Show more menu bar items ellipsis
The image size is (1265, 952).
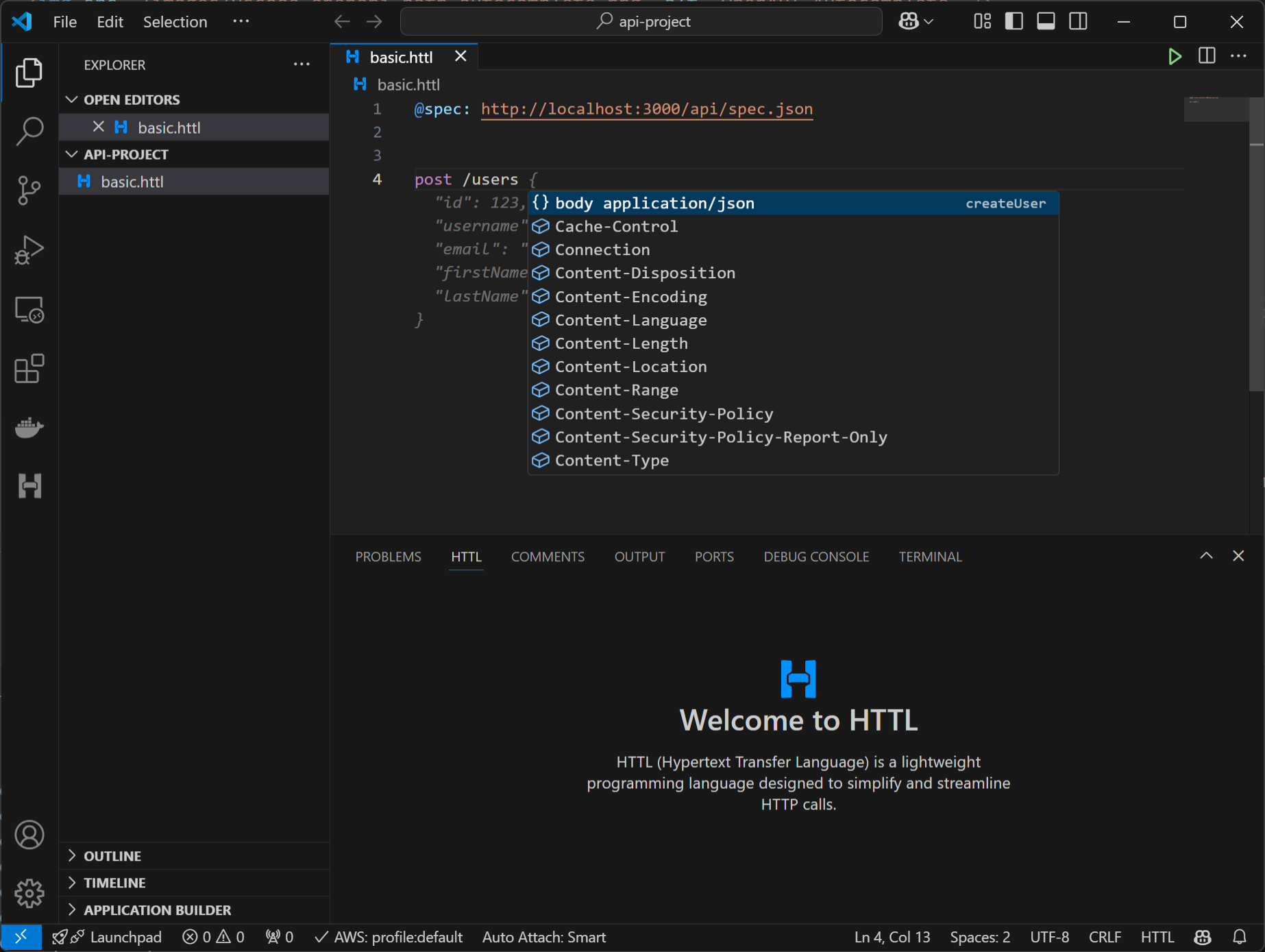pos(241,22)
